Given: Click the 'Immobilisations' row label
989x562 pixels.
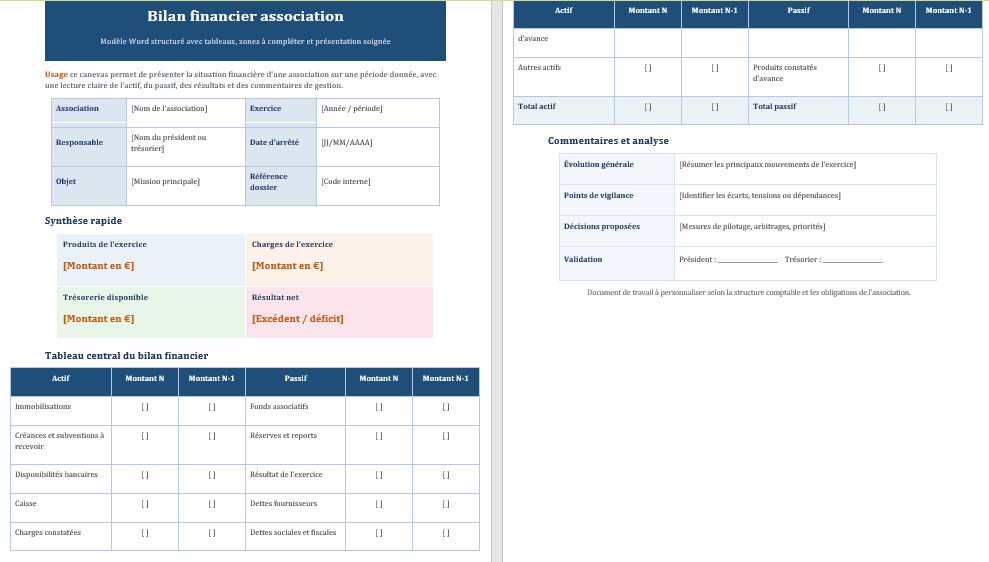Looking at the screenshot, I should pyautogui.click(x=43, y=407).
